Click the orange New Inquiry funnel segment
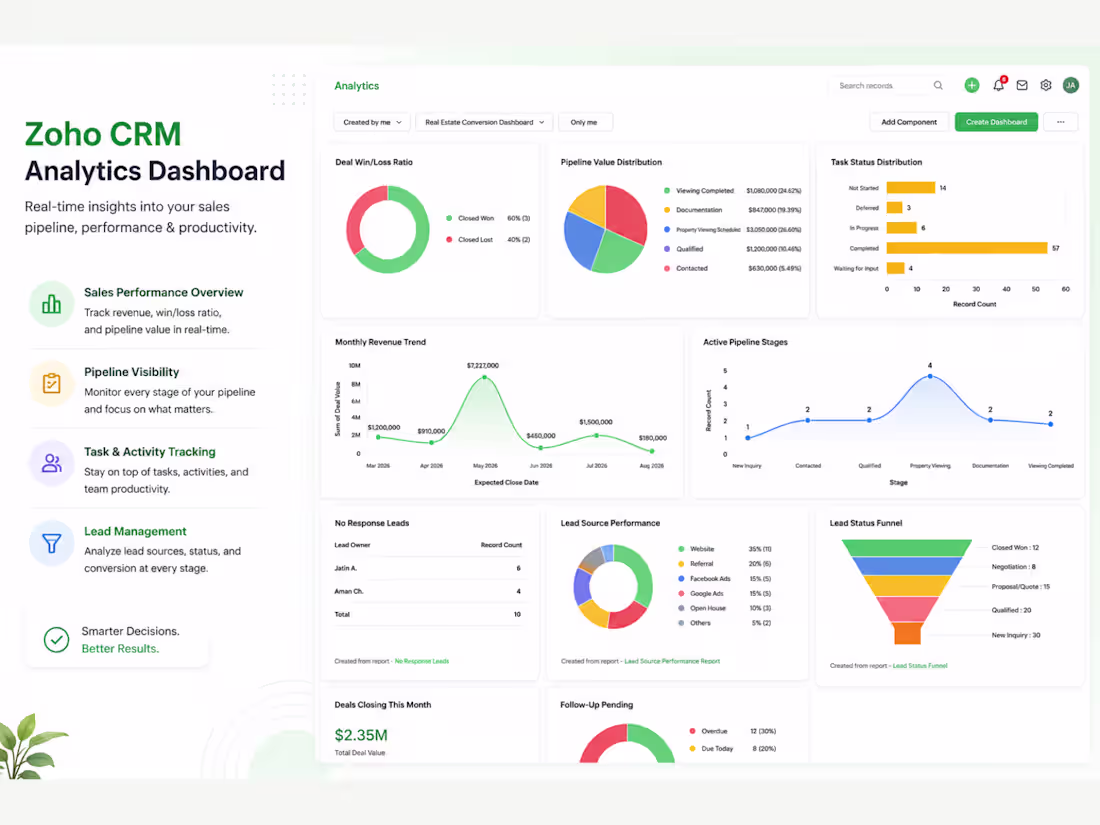 (x=907, y=633)
